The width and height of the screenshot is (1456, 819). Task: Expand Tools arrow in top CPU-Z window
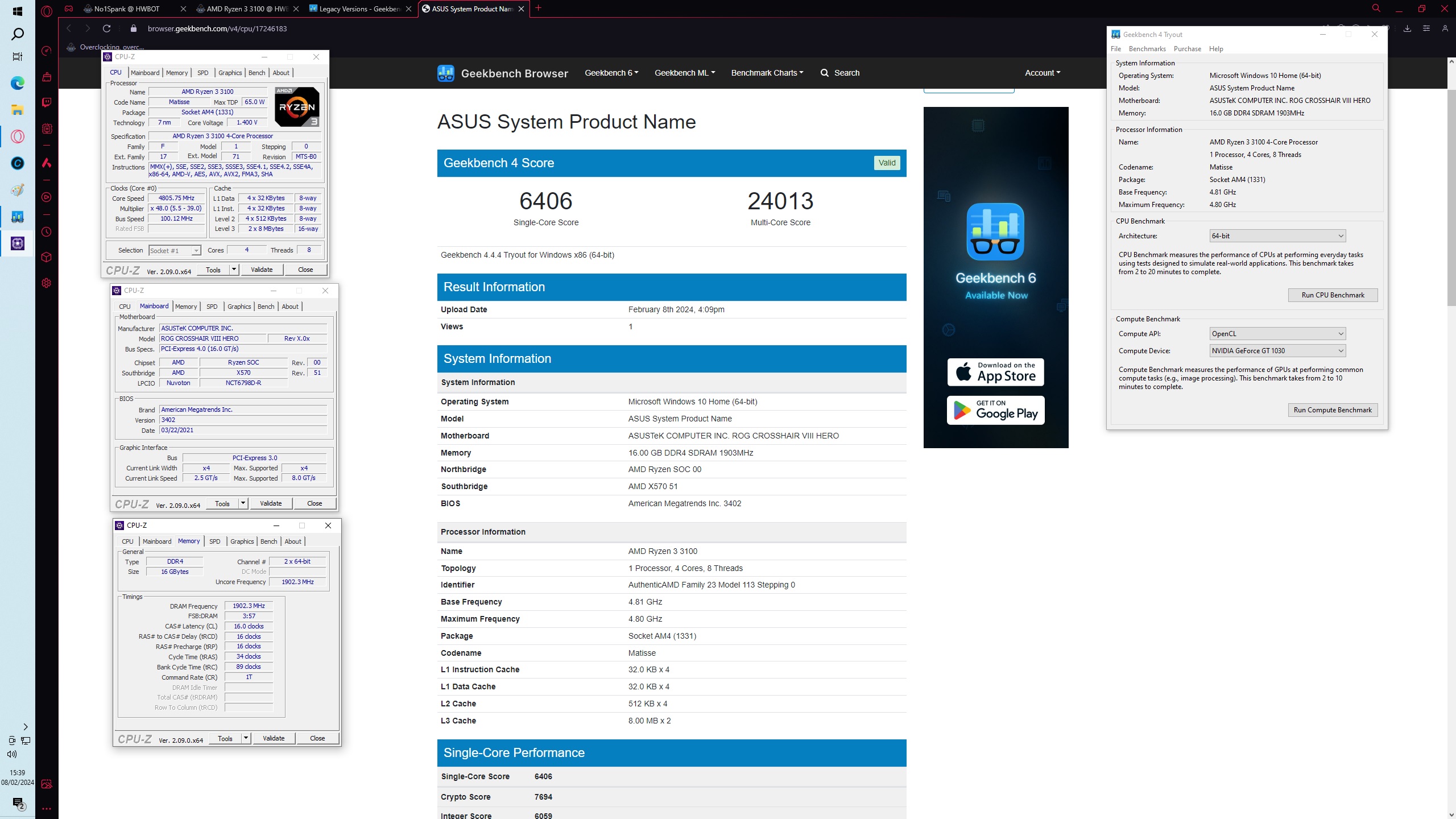pyautogui.click(x=234, y=270)
